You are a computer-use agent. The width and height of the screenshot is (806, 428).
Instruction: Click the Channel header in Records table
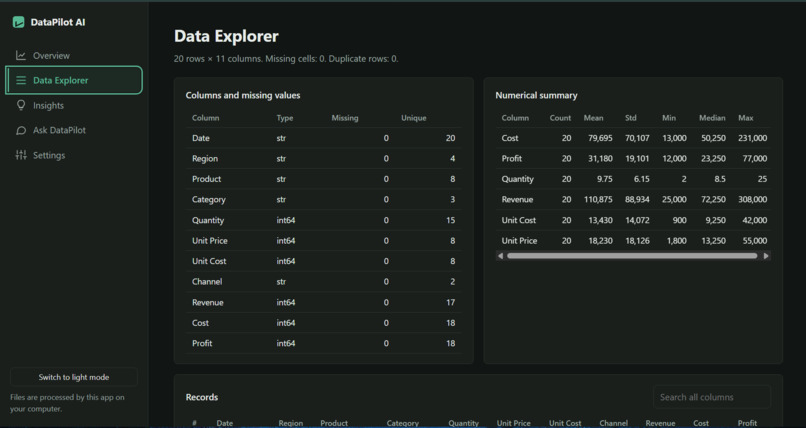click(613, 423)
